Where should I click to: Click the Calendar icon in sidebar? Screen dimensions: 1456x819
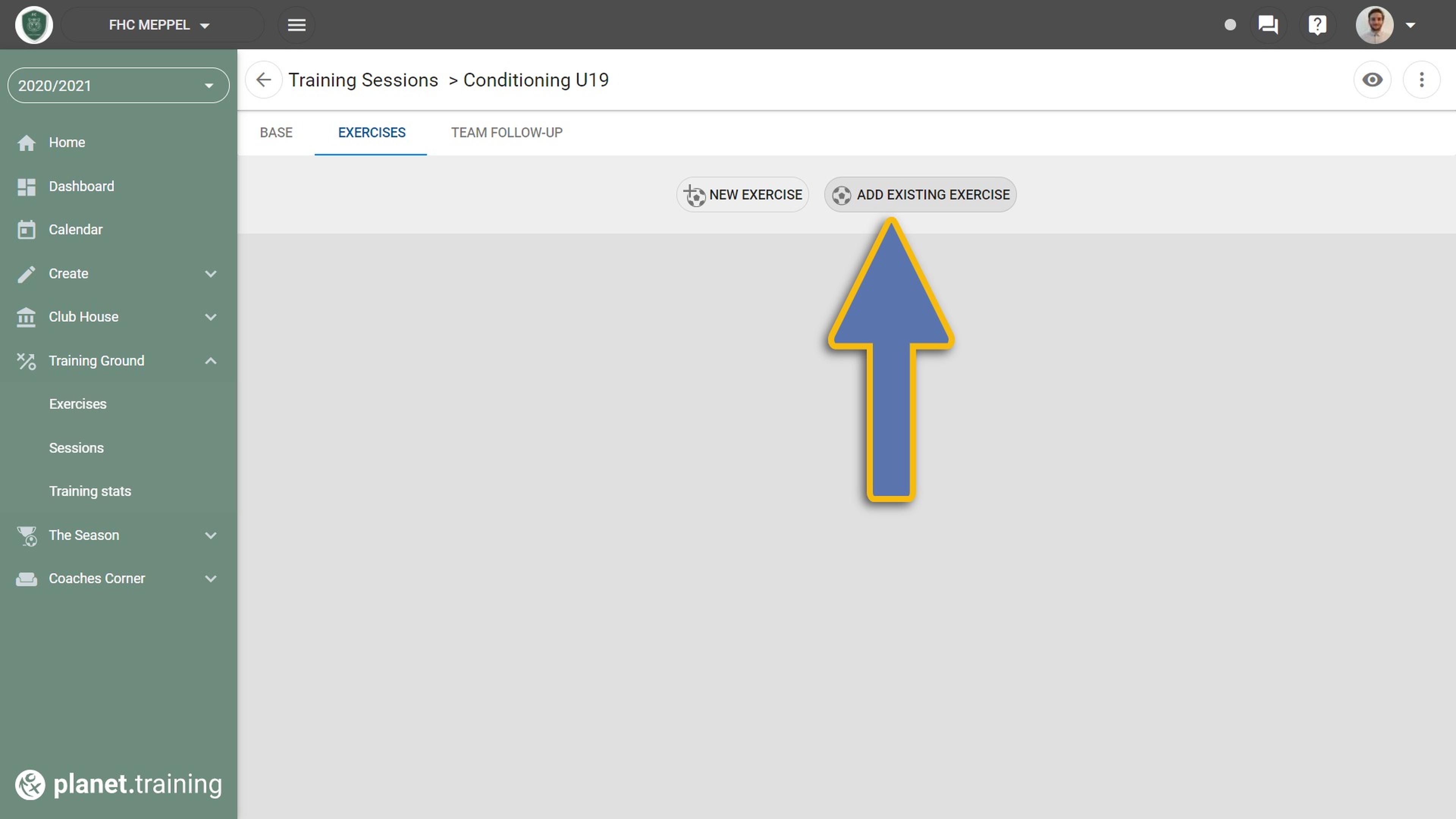(26, 229)
